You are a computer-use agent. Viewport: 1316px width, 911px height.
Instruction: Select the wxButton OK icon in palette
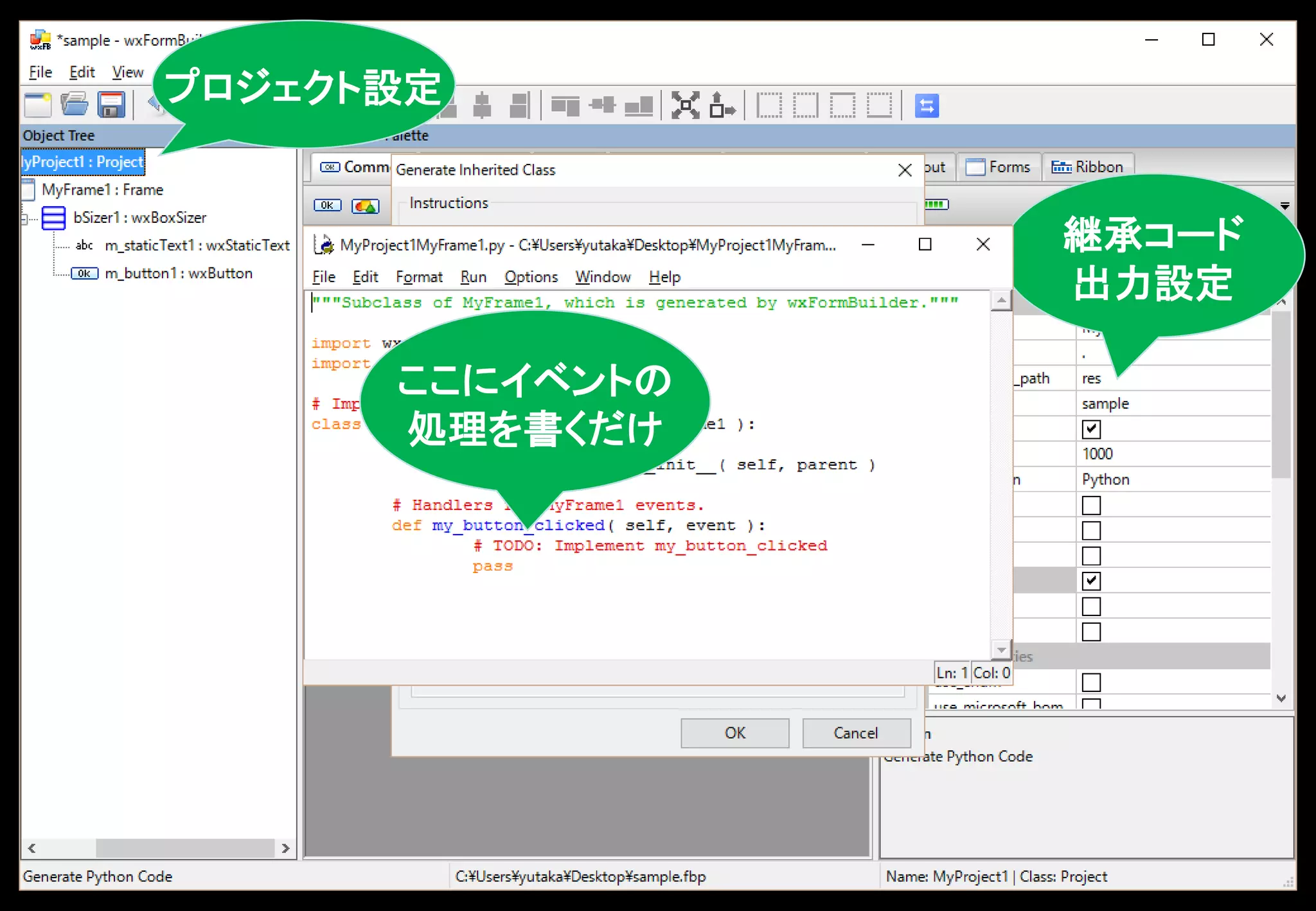click(x=327, y=206)
